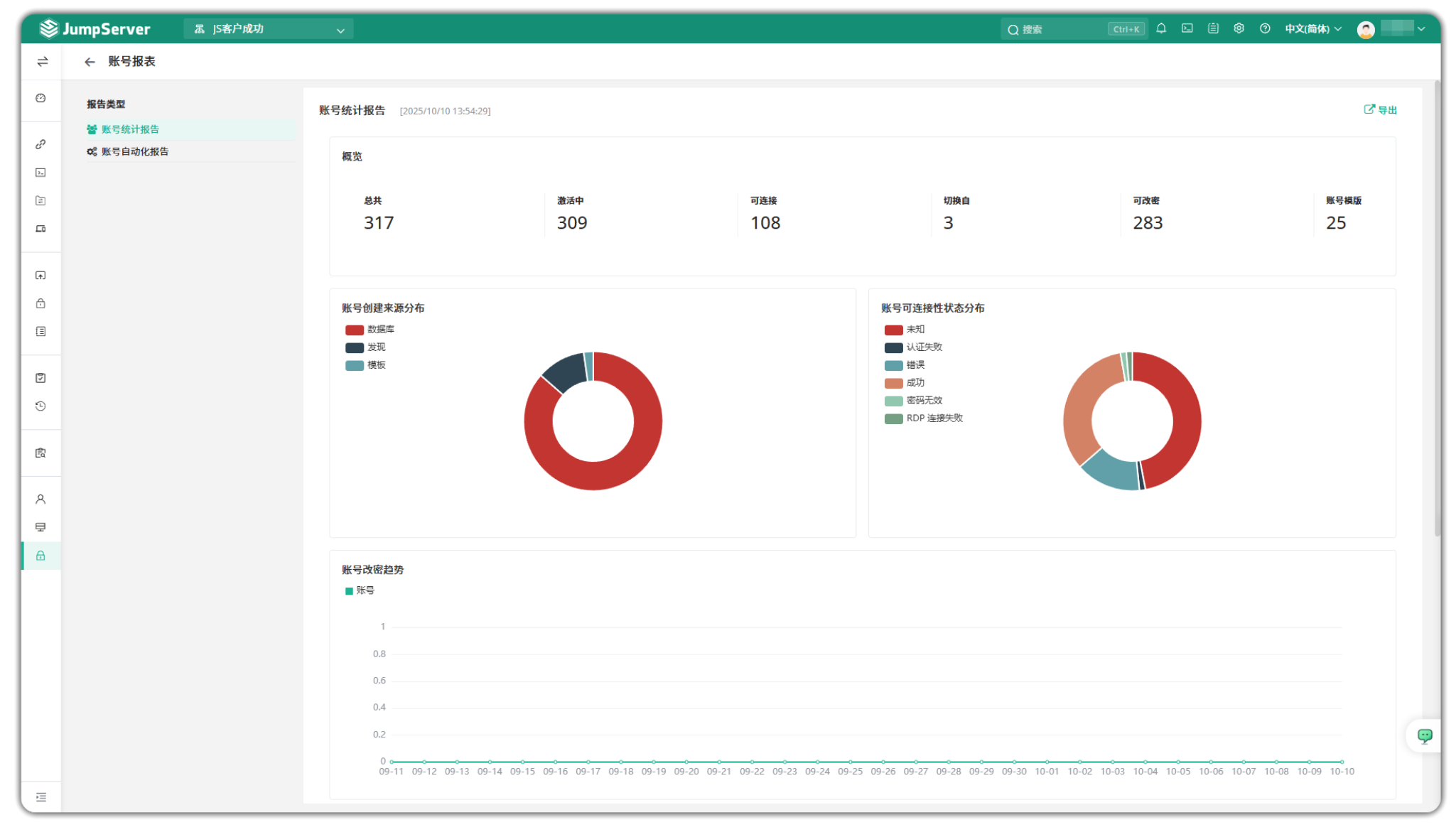This screenshot has width=1456, height=827.
Task: Open the web terminal icon in header
Action: point(1187,28)
